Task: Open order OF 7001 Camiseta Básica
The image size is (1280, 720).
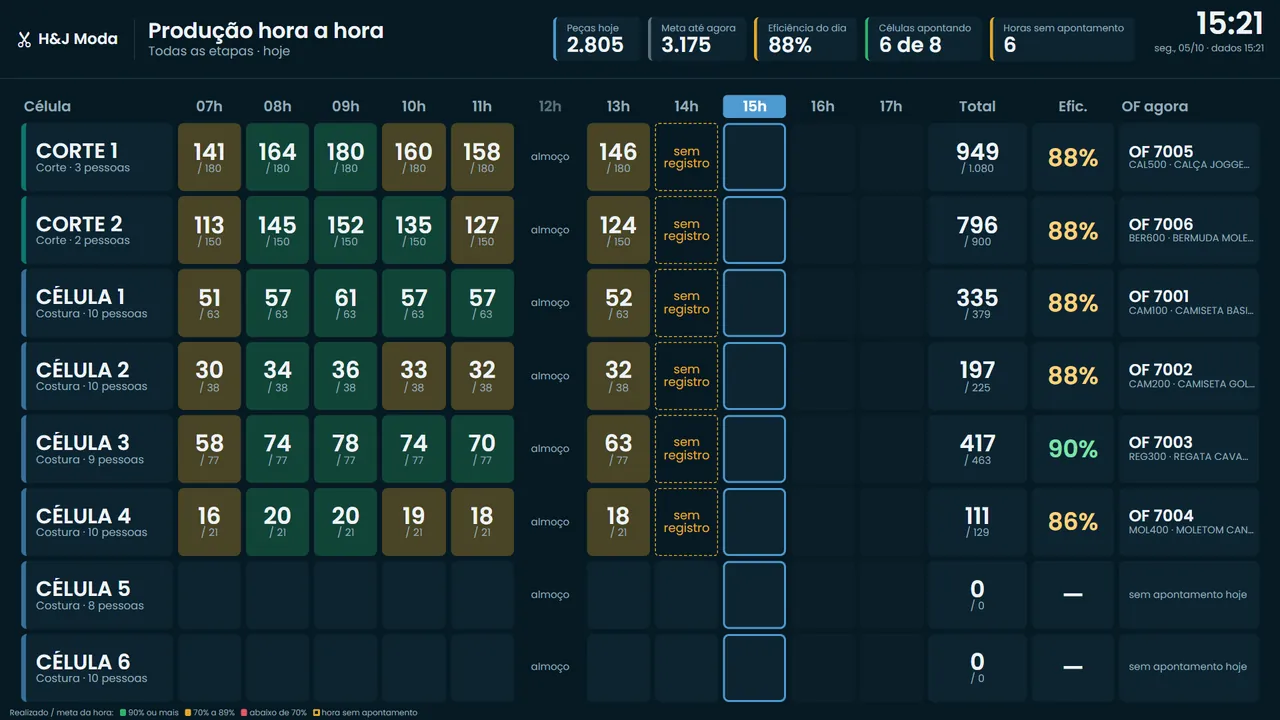Action: point(1189,303)
